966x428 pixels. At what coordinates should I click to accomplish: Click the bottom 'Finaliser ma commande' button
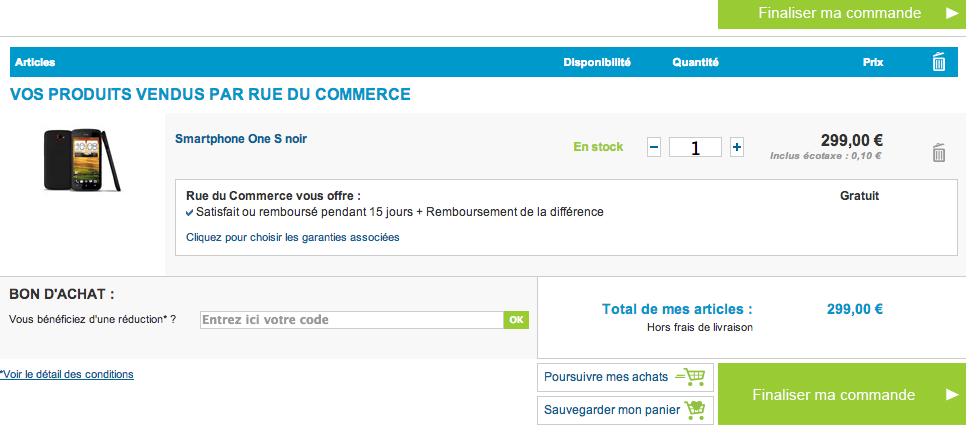point(842,395)
